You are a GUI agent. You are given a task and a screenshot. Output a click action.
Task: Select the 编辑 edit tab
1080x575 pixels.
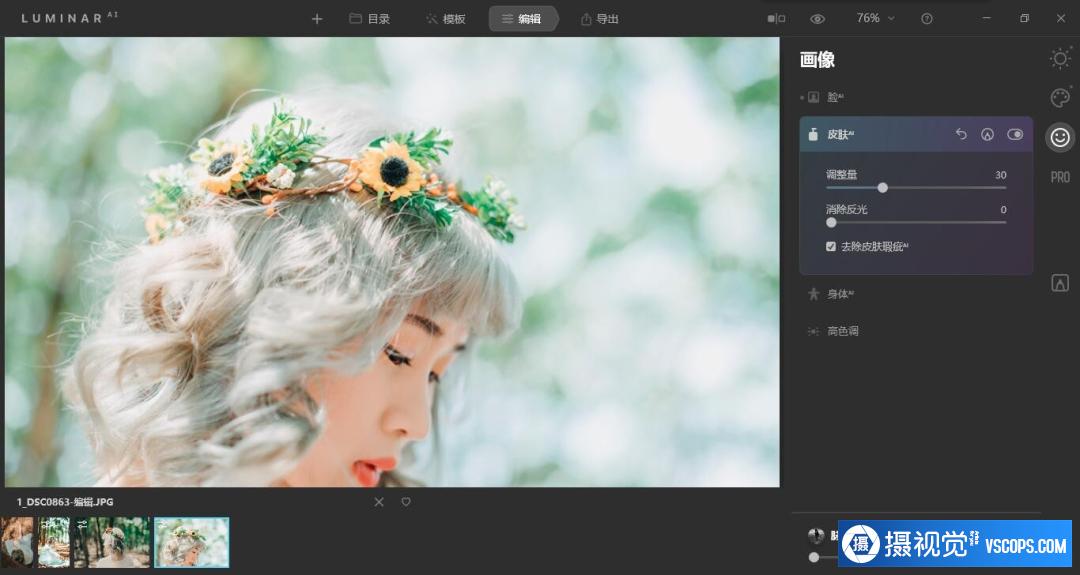523,19
